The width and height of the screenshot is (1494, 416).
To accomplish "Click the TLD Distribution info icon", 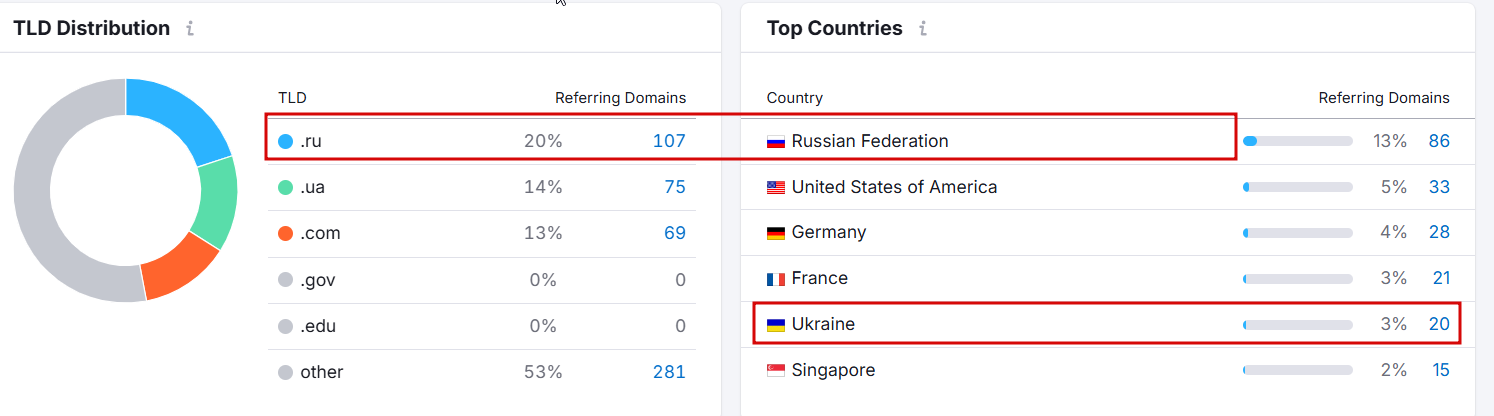I will (190, 29).
